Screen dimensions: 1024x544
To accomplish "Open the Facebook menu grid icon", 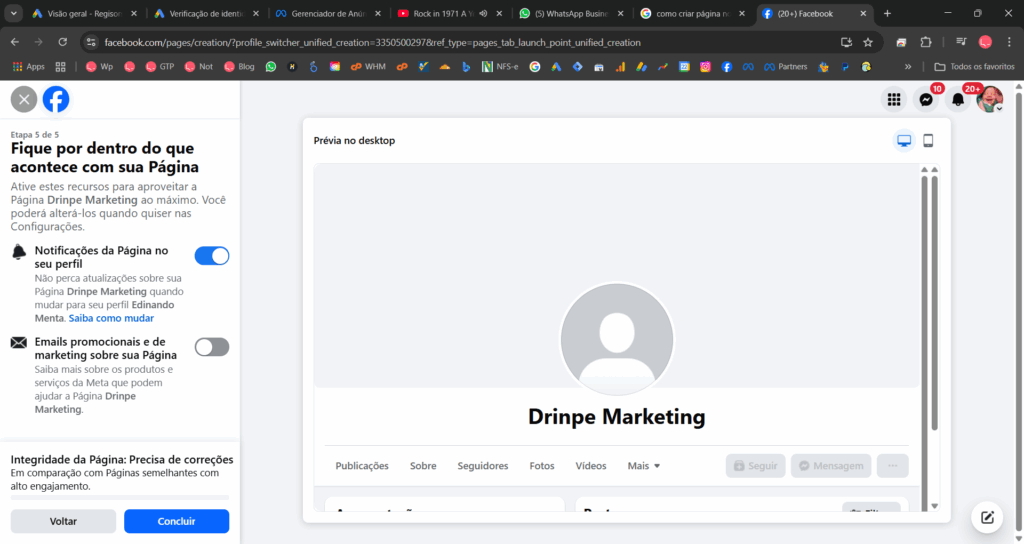I will (894, 99).
